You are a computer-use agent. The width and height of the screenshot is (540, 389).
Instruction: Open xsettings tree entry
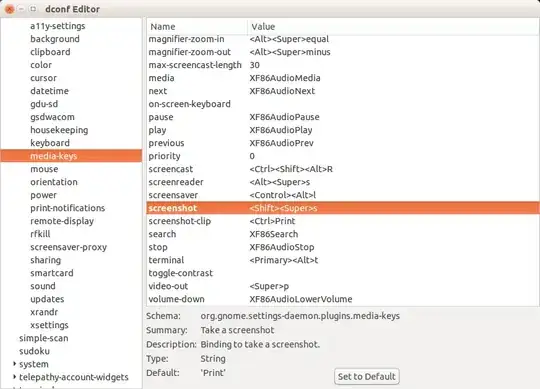coord(49,325)
